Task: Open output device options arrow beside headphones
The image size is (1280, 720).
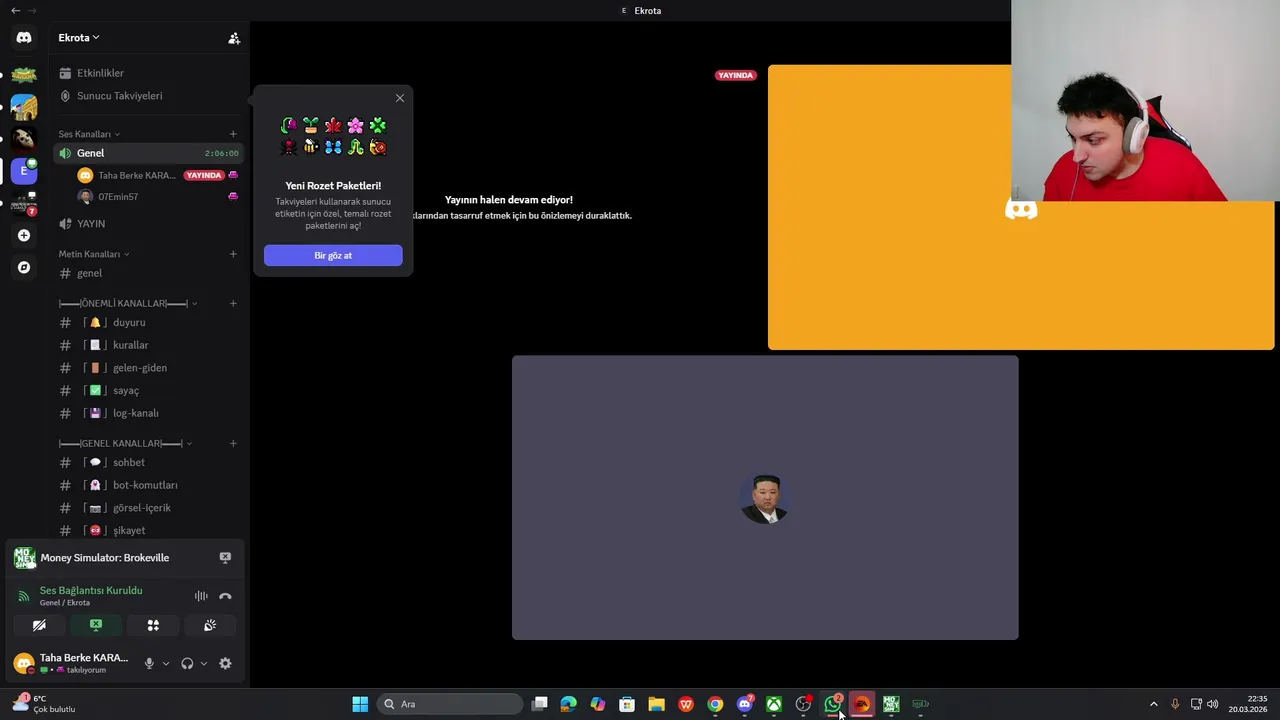Action: [x=204, y=663]
